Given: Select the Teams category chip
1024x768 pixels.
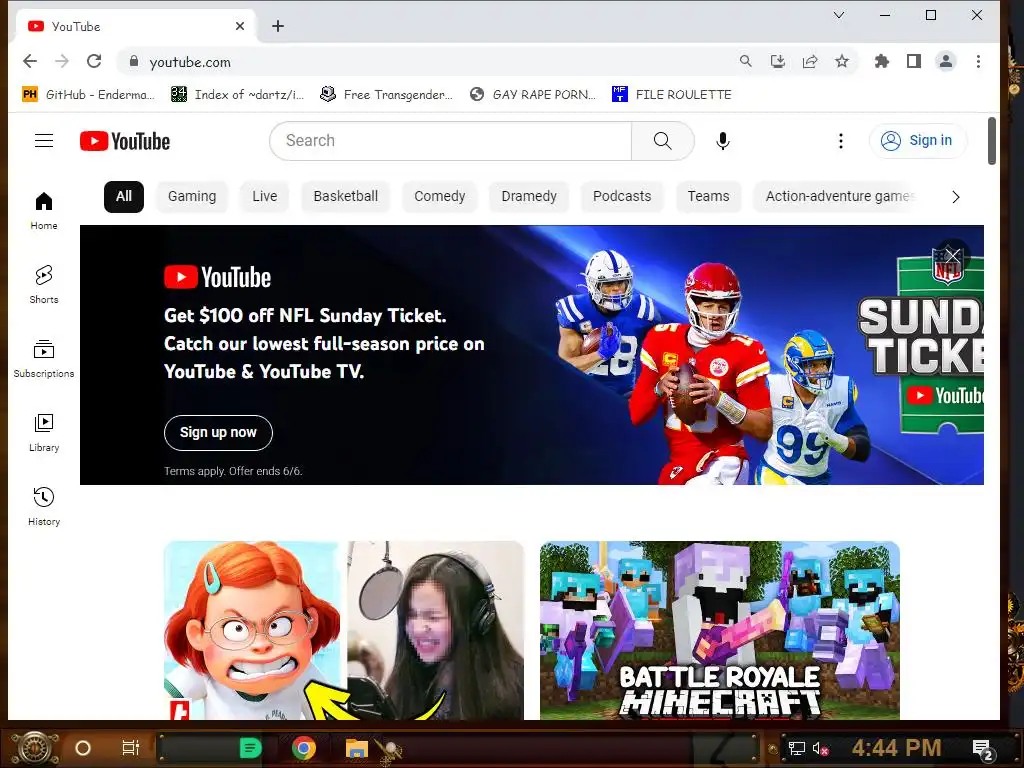Looking at the screenshot, I should click(708, 197).
